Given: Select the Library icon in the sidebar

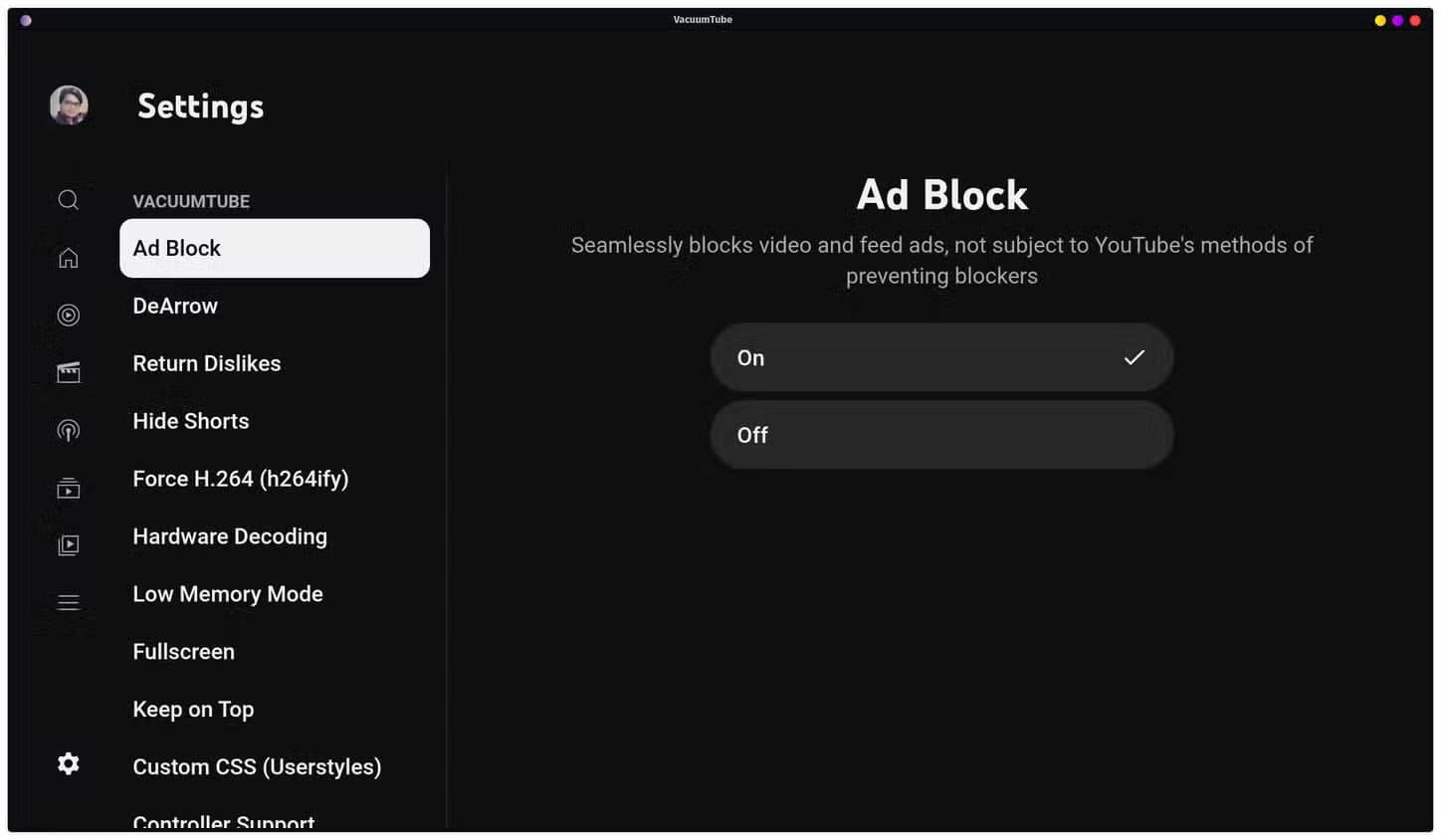Looking at the screenshot, I should coord(68,544).
